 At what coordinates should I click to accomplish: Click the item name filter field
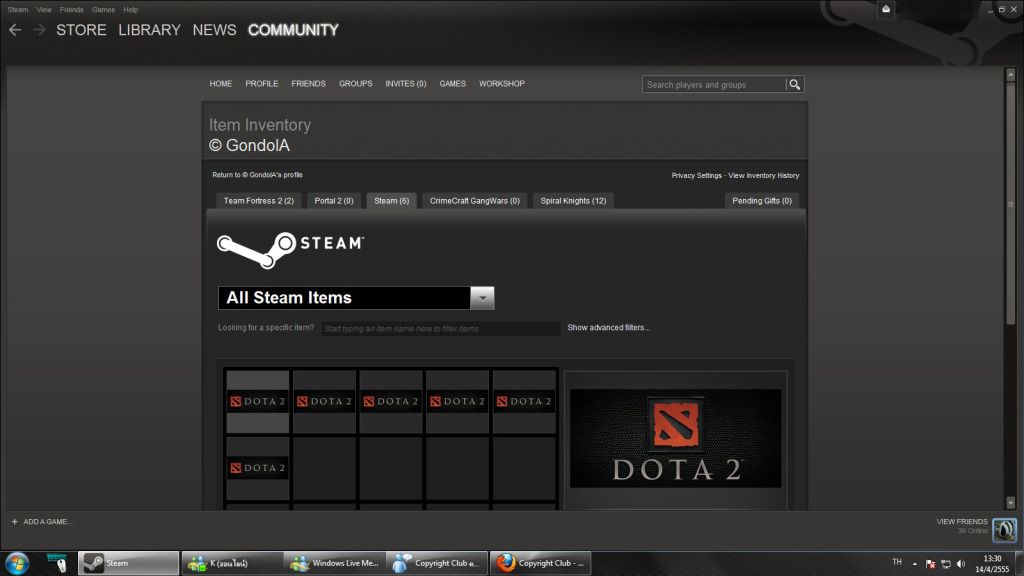click(x=440, y=328)
